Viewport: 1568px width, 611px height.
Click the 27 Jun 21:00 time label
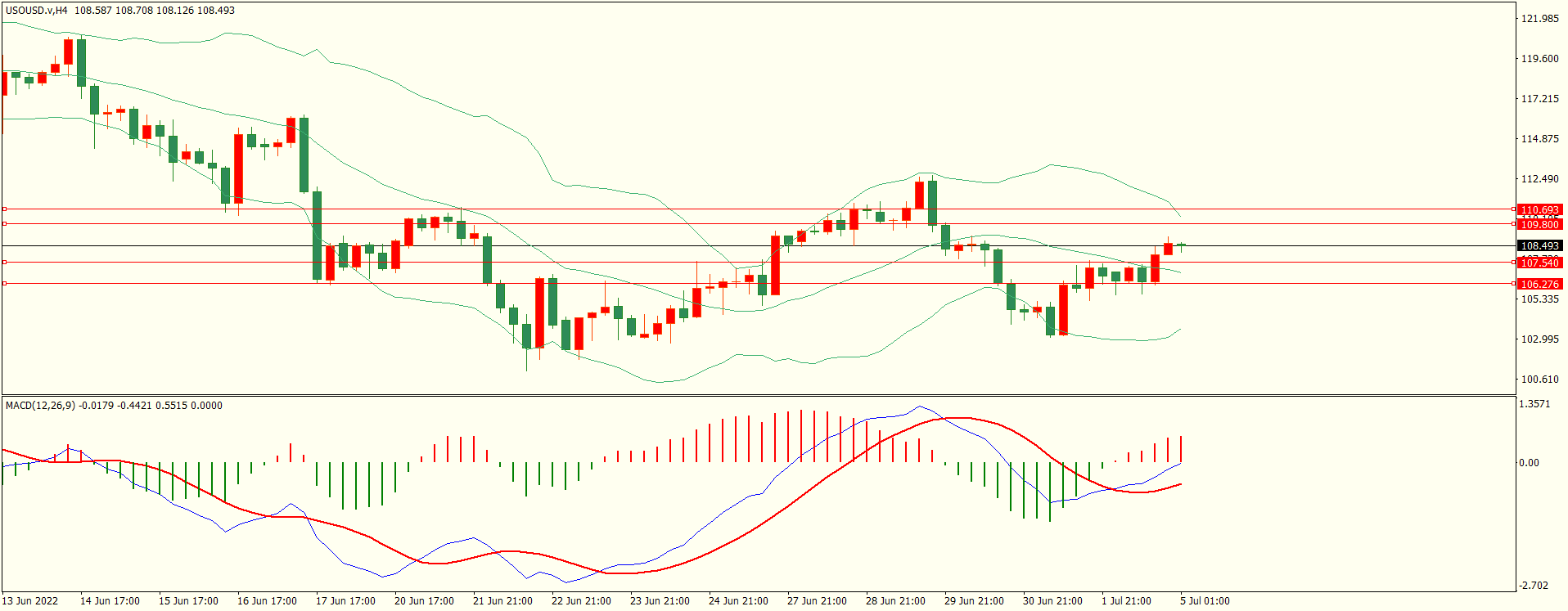coord(817,601)
